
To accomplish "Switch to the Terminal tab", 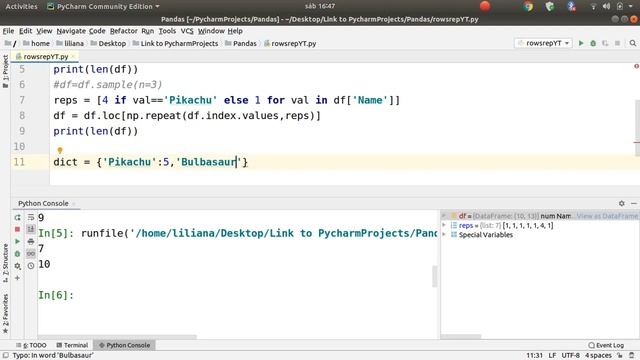I will (72, 345).
